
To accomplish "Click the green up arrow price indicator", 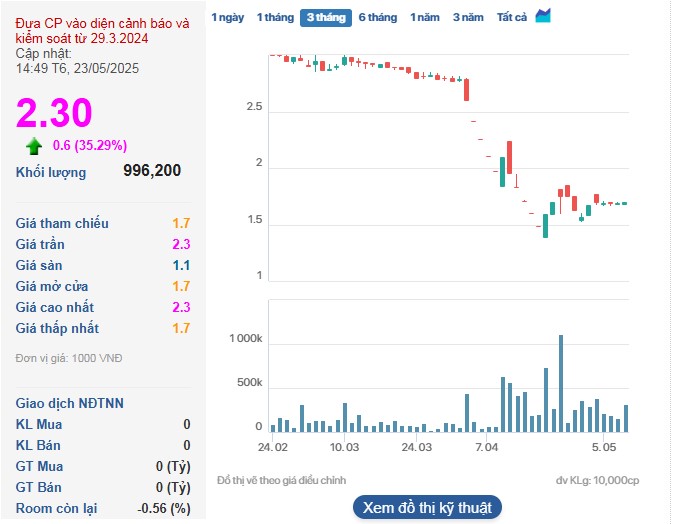I will 35,146.
